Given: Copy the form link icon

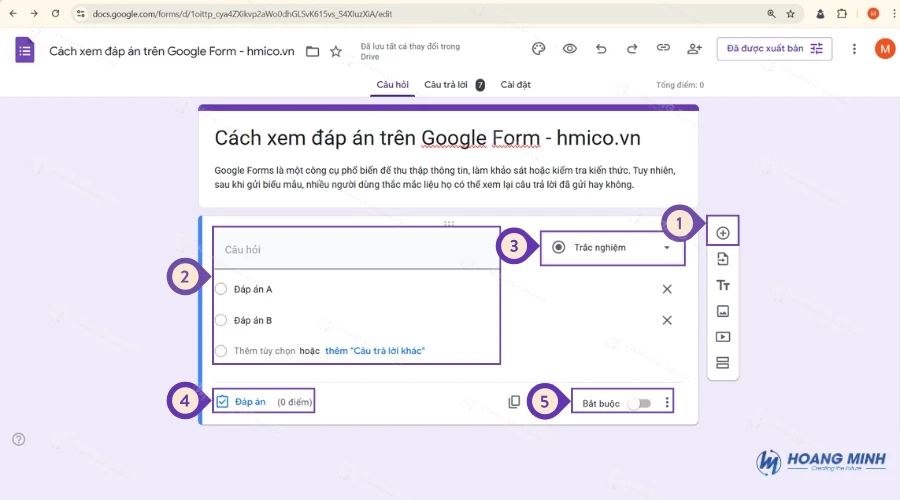Looking at the screenshot, I should click(663, 48).
